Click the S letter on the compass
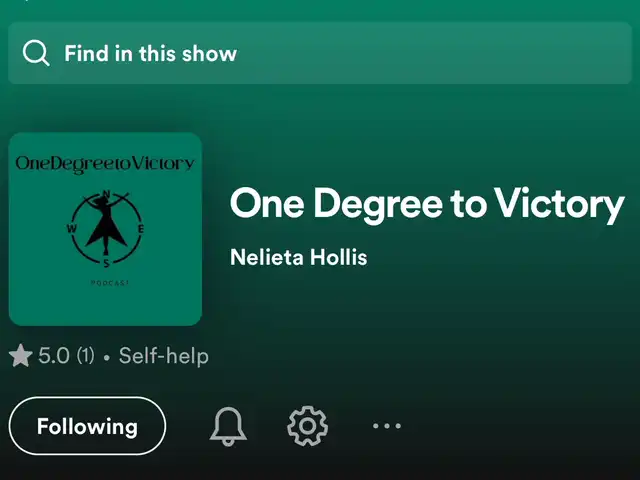Image resolution: width=640 pixels, height=480 pixels. point(107,263)
